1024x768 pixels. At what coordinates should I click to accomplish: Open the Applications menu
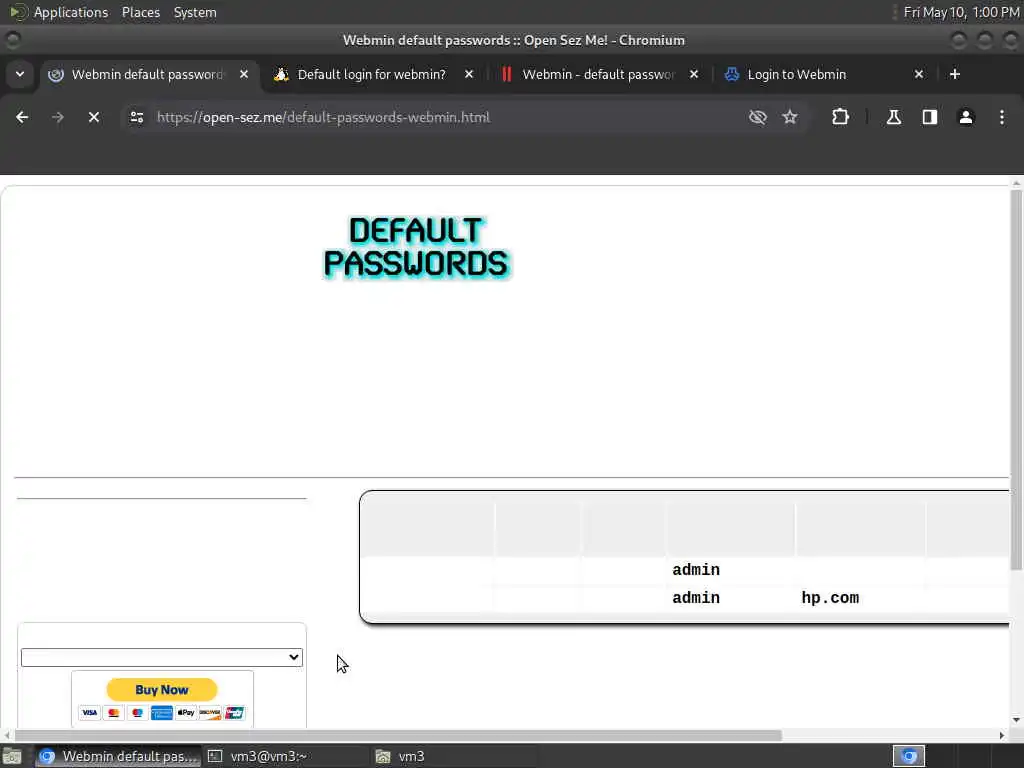click(71, 12)
